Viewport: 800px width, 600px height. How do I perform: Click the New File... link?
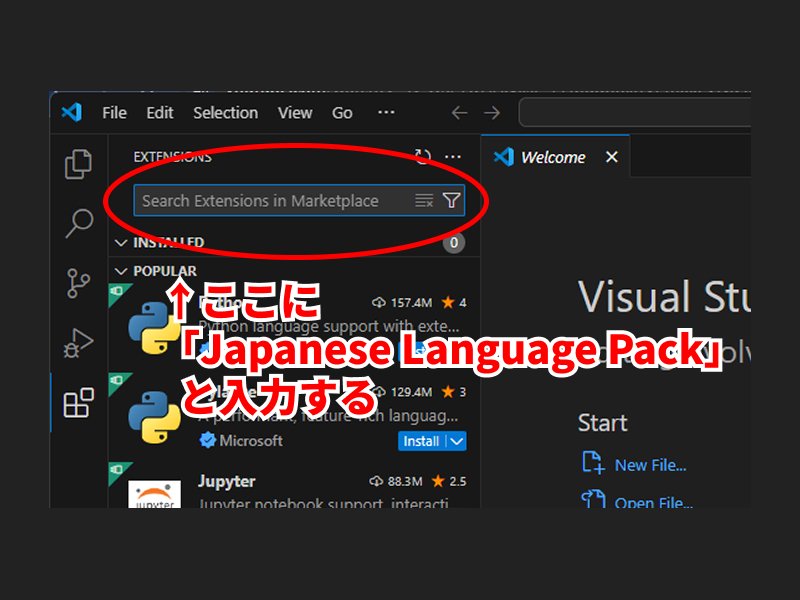651,465
